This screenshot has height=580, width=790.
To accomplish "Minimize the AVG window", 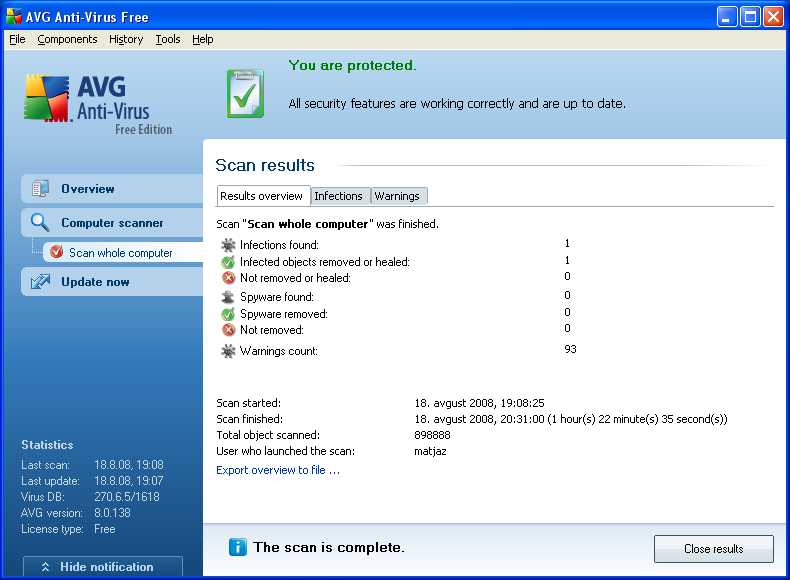I will click(x=727, y=17).
